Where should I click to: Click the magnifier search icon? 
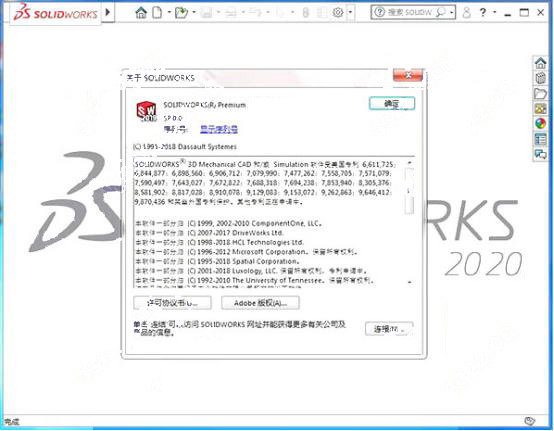441,12
